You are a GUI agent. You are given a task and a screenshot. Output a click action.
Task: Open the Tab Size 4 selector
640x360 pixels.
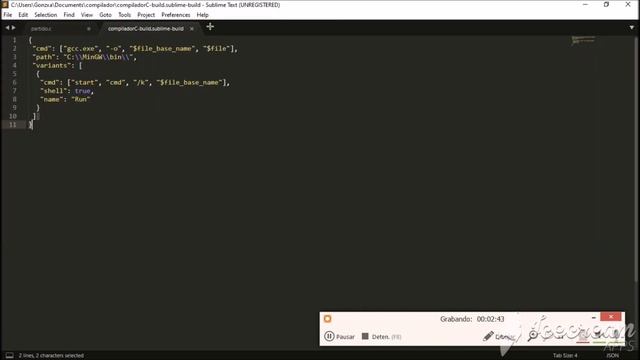[565, 356]
